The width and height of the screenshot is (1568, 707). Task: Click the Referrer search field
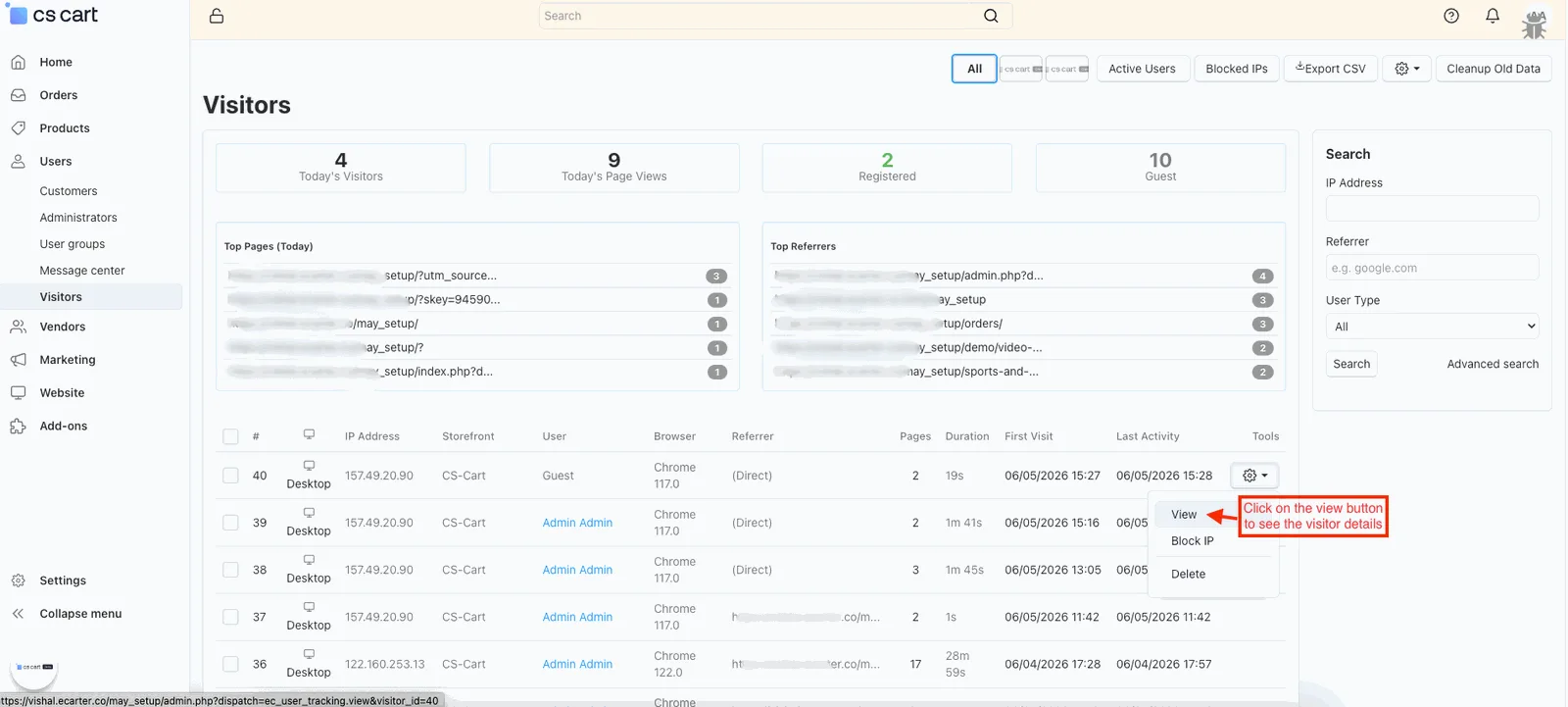tap(1432, 268)
